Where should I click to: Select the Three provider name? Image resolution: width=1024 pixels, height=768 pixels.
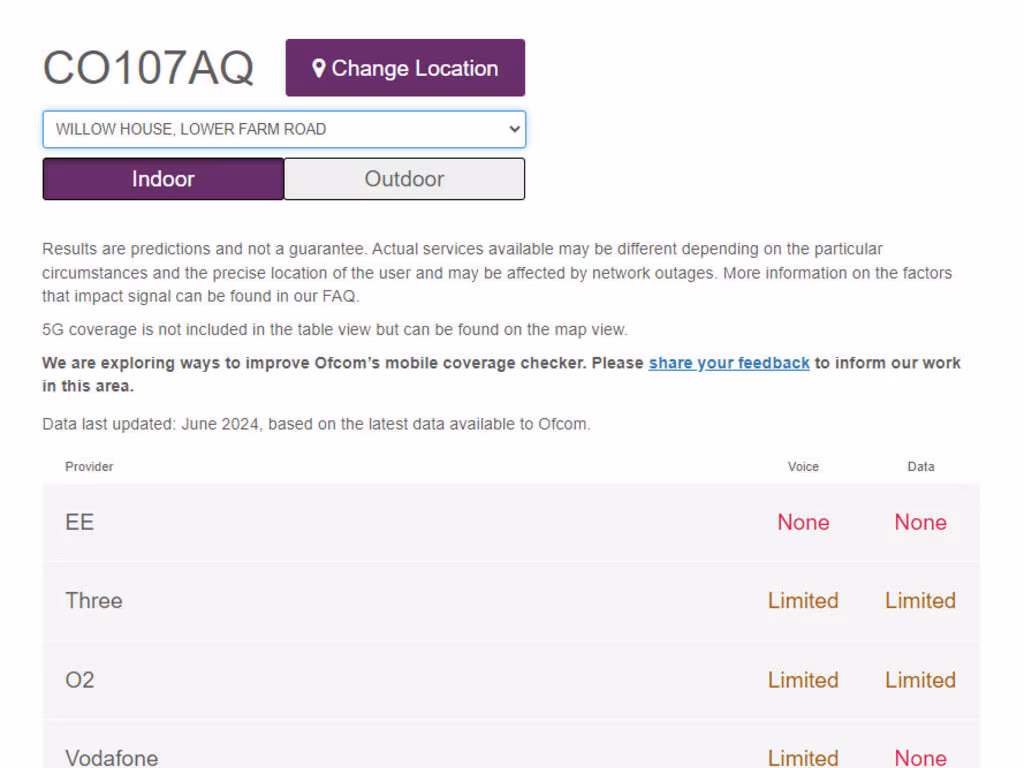tap(94, 601)
